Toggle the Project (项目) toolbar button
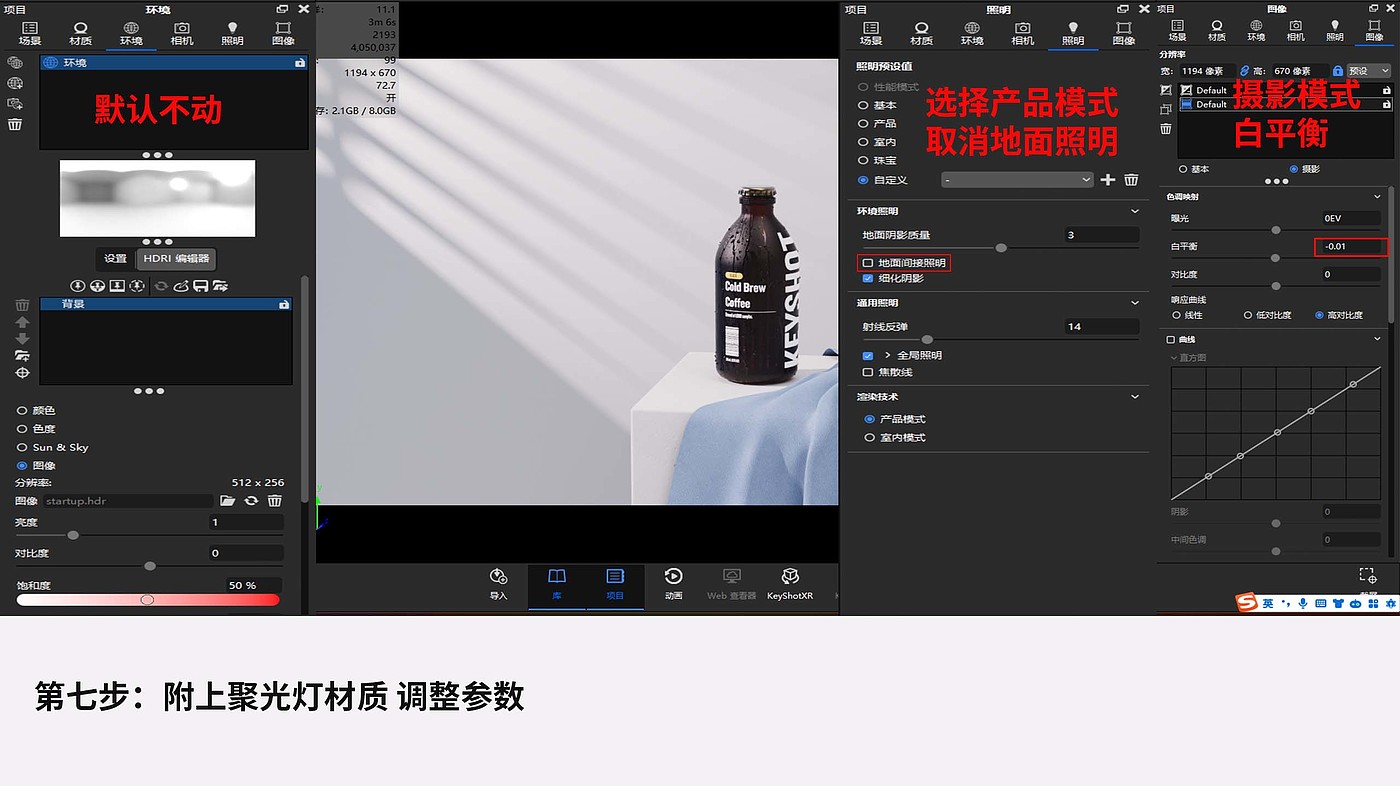 615,585
